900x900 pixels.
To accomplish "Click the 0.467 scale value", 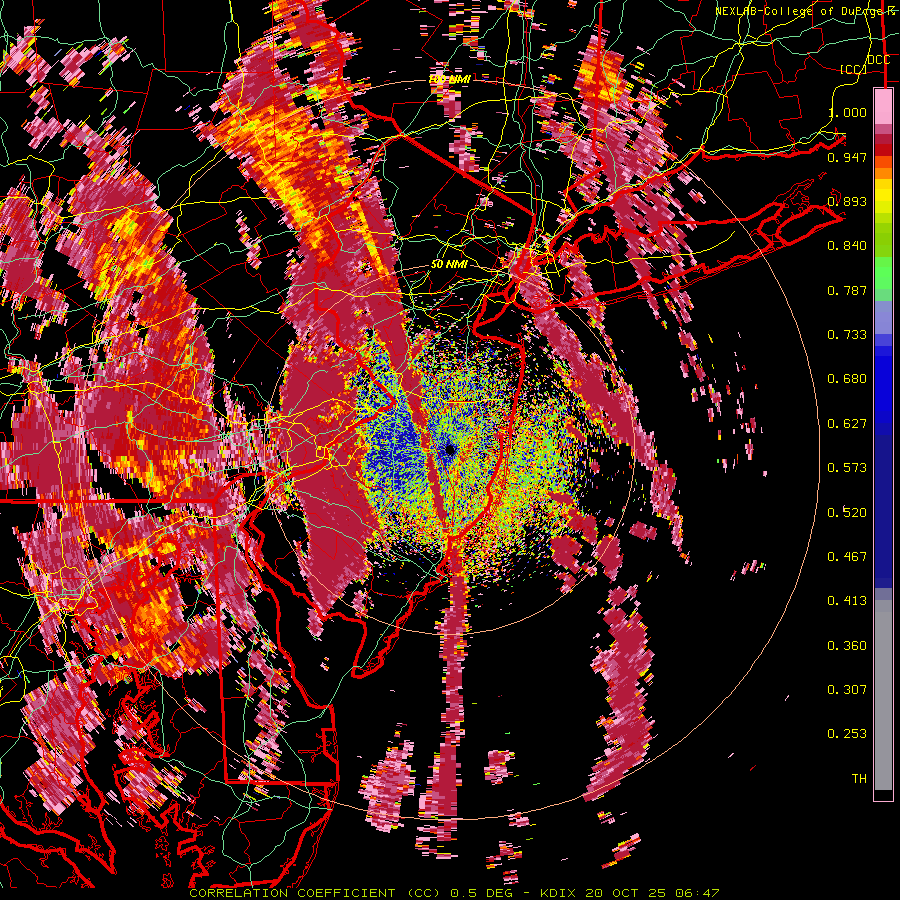I will pos(847,557).
